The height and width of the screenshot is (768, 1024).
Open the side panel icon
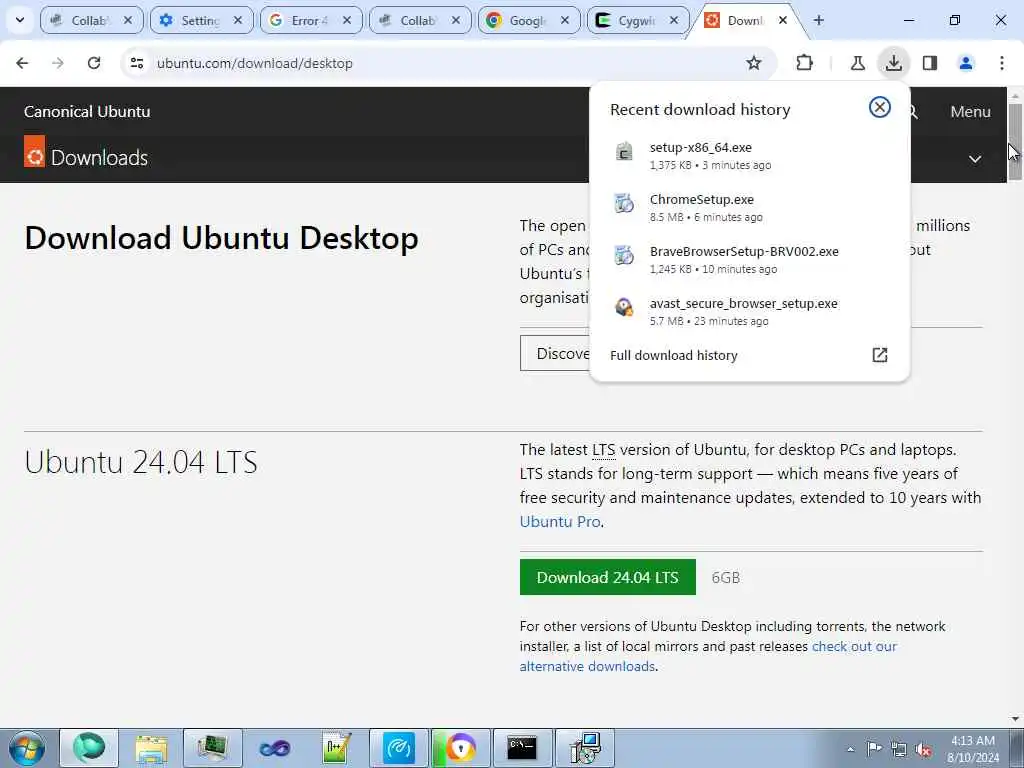tap(929, 63)
